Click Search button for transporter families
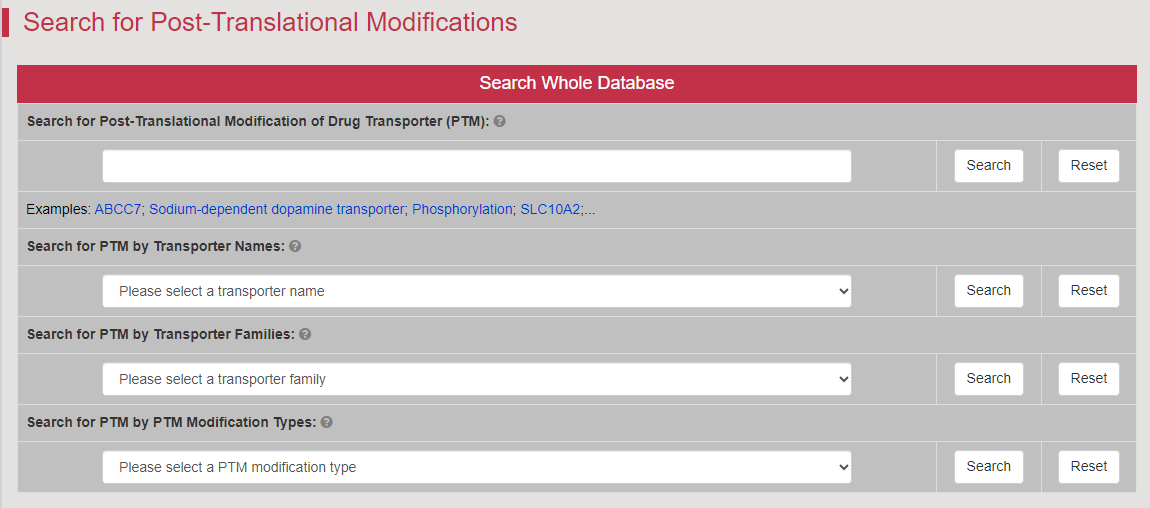The height and width of the screenshot is (508, 1150). coord(989,379)
